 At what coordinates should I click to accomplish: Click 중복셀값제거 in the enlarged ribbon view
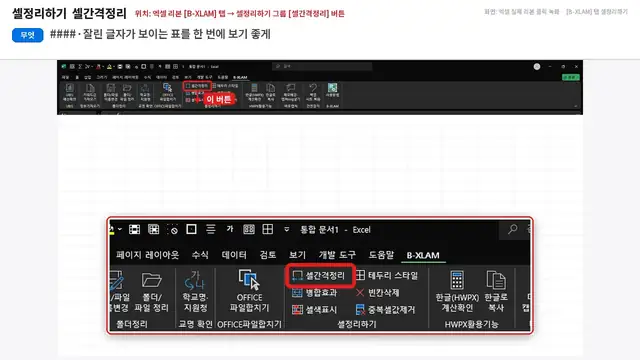click(x=385, y=310)
